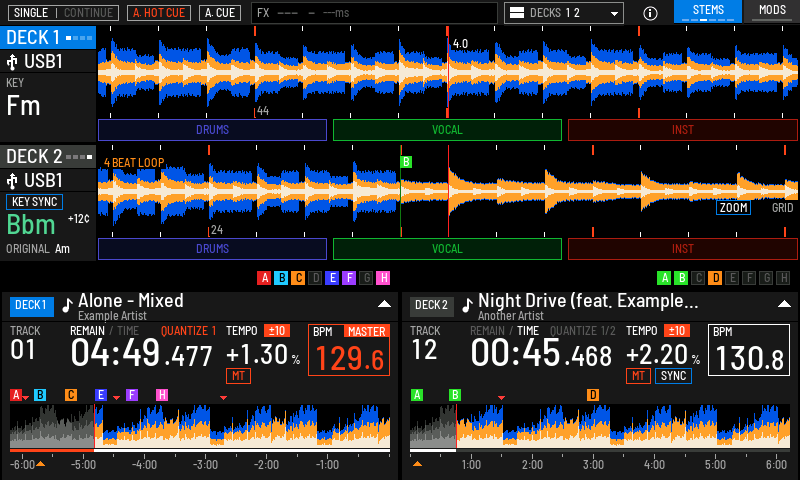Switch to the STEMS tab
800x480 pixels.
(x=708, y=11)
